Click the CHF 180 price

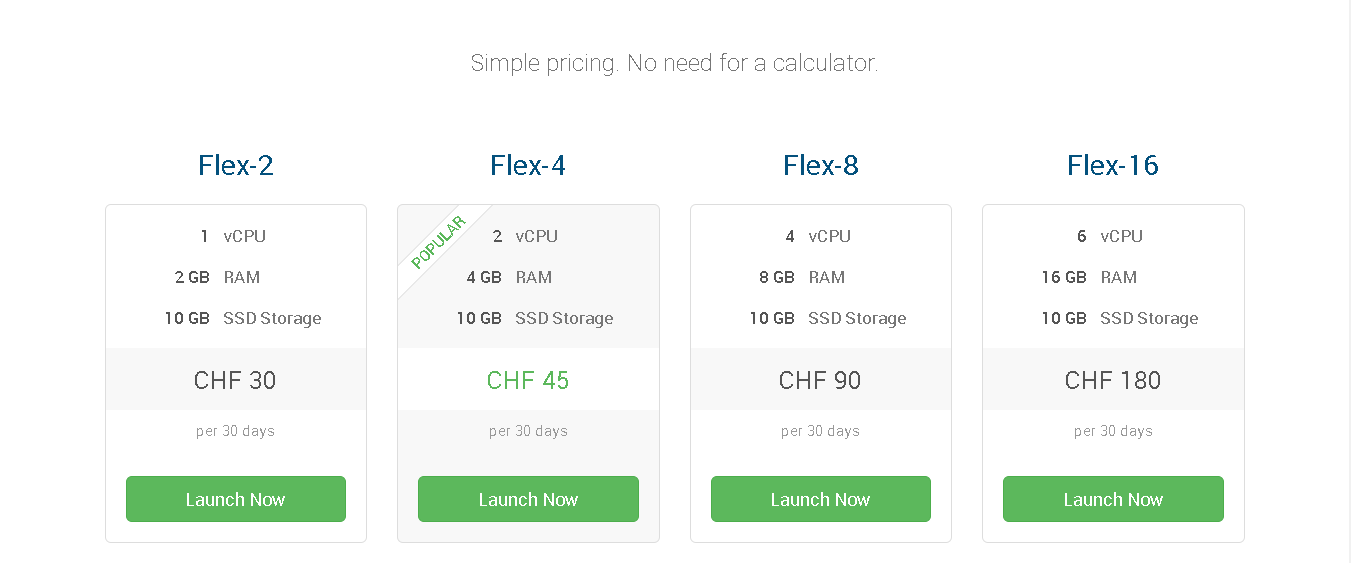(x=1113, y=380)
